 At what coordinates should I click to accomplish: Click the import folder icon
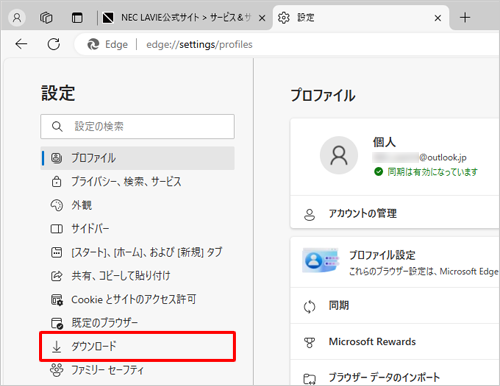tap(309, 379)
